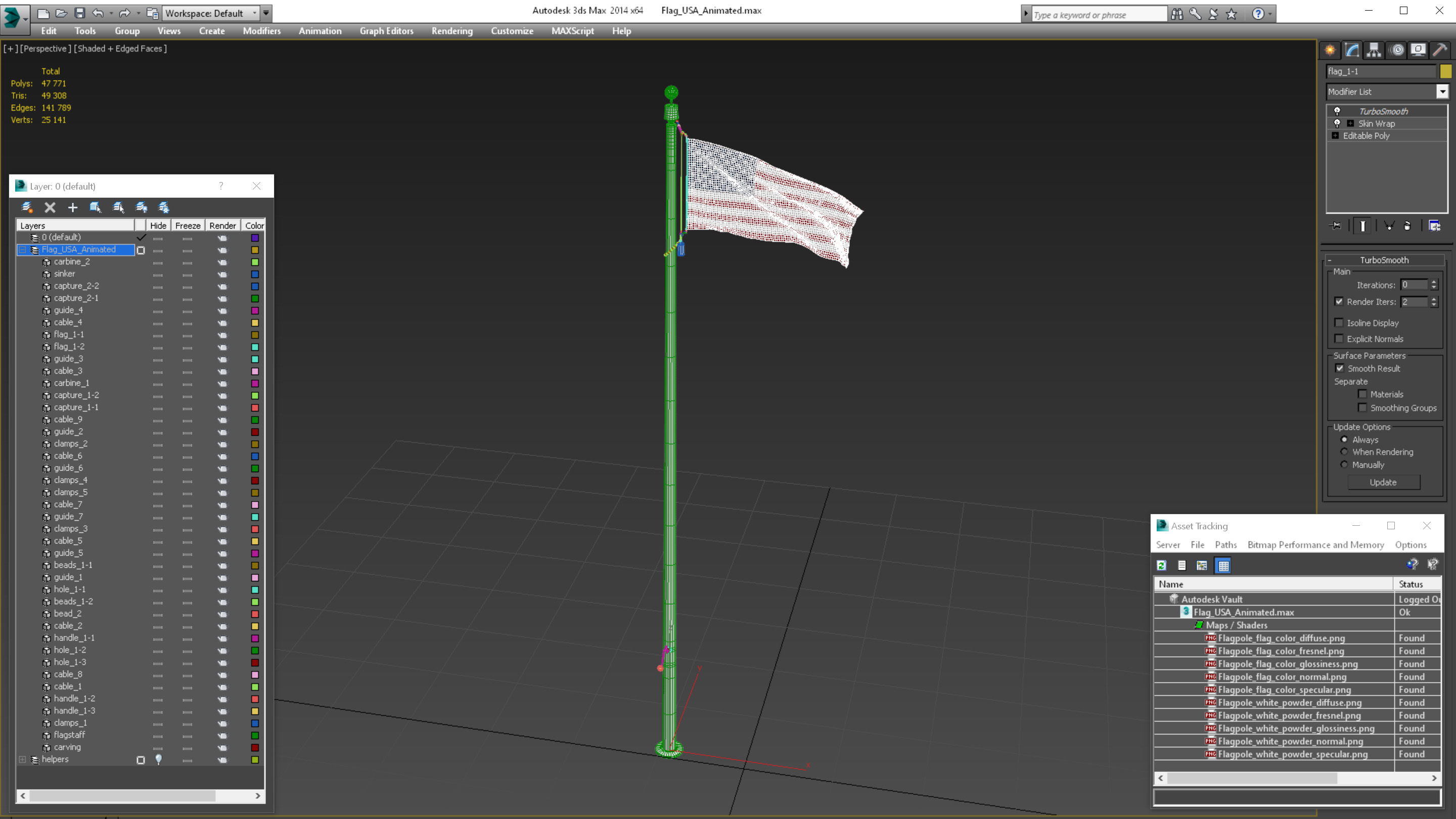Click Shaded + Edged Faces viewport label
The image size is (1456, 819).
(x=121, y=49)
